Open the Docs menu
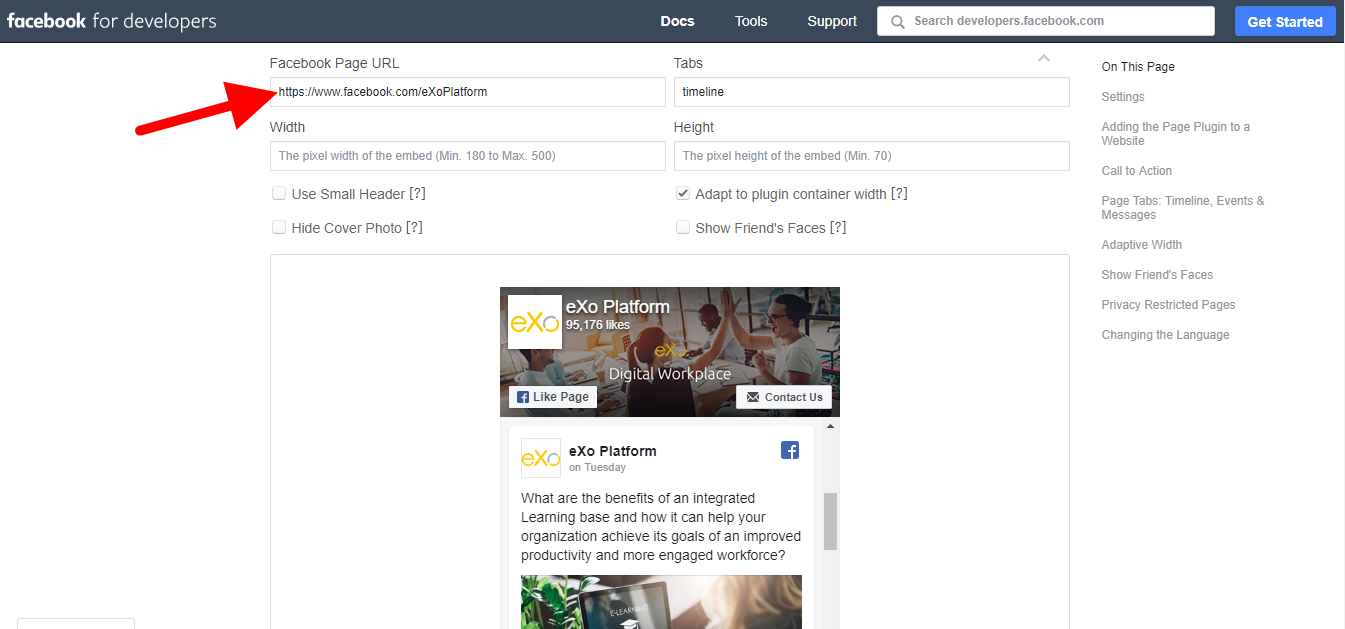The image size is (1345, 629). pyautogui.click(x=677, y=21)
